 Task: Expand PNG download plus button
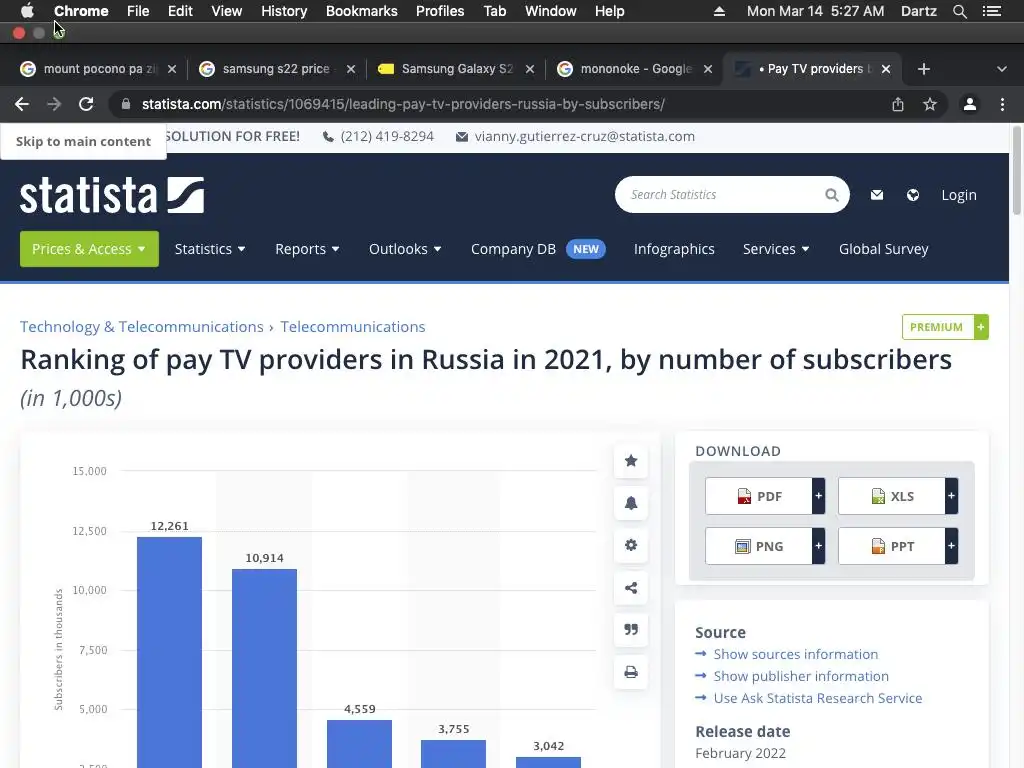click(x=818, y=546)
